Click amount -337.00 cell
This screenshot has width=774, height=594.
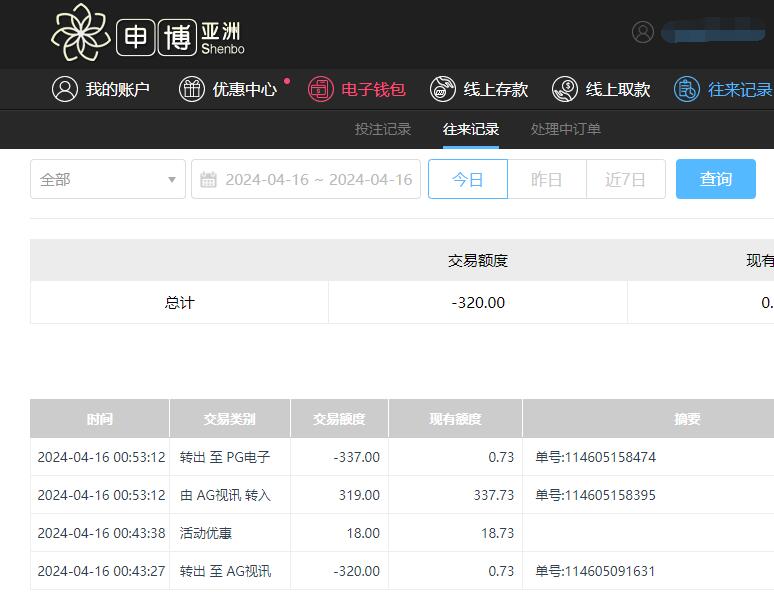click(x=340, y=457)
